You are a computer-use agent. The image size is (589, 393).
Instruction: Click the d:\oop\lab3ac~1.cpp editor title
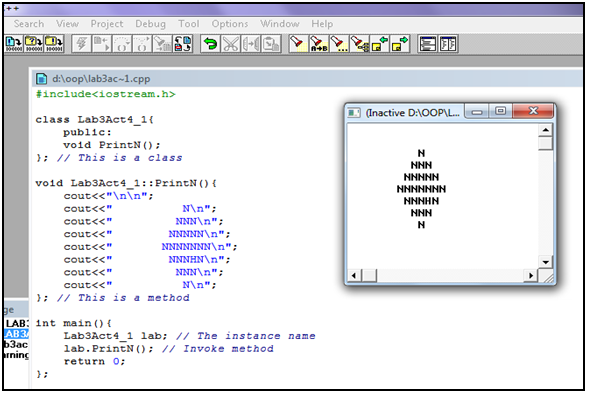(101, 79)
